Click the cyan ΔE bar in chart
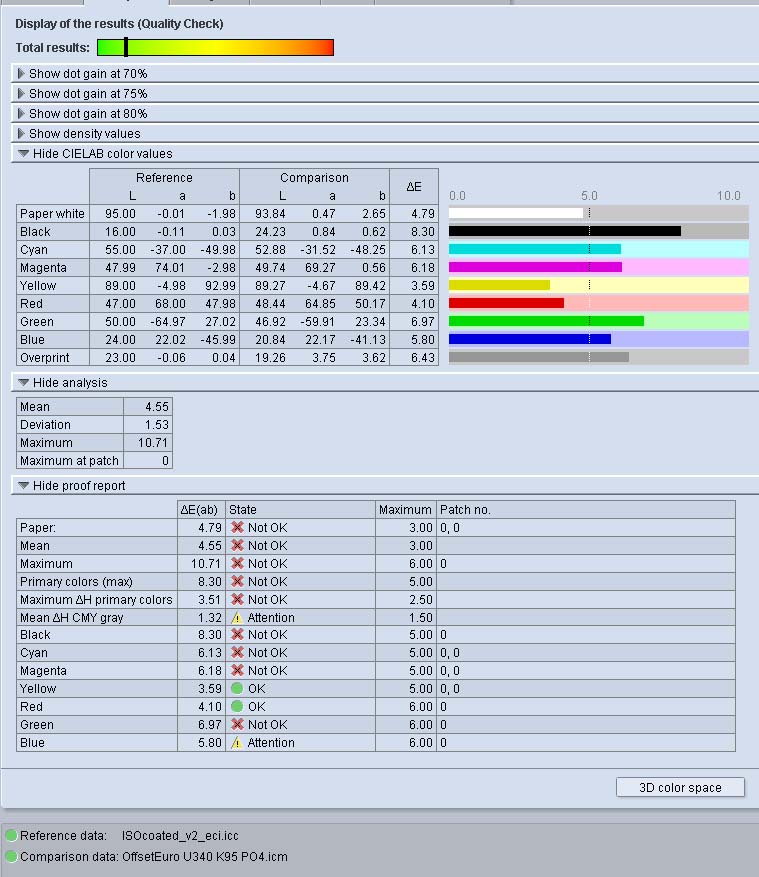This screenshot has height=877, width=759. [x=534, y=250]
